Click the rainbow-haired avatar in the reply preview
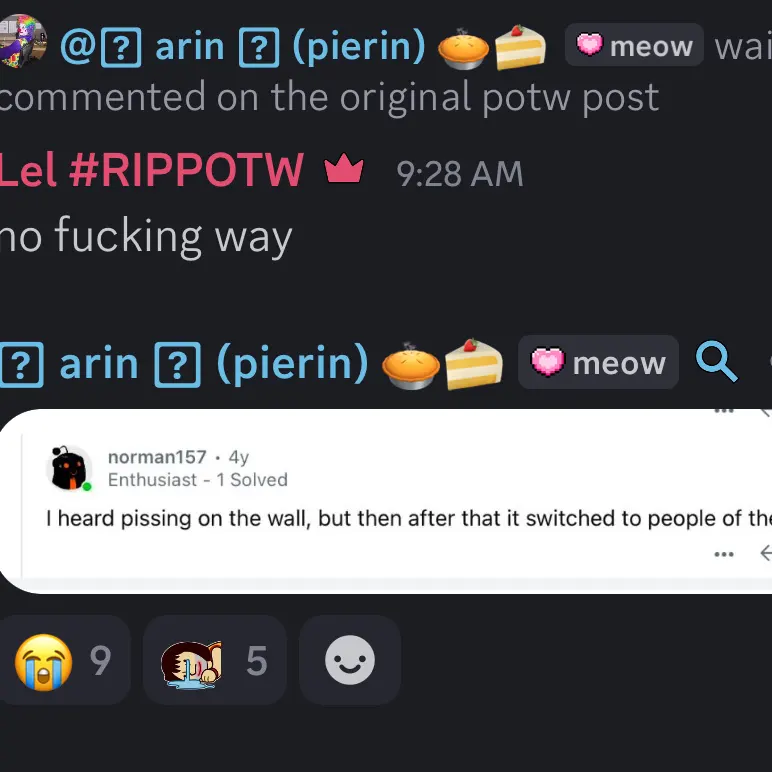This screenshot has height=772, width=772. pos(23,41)
